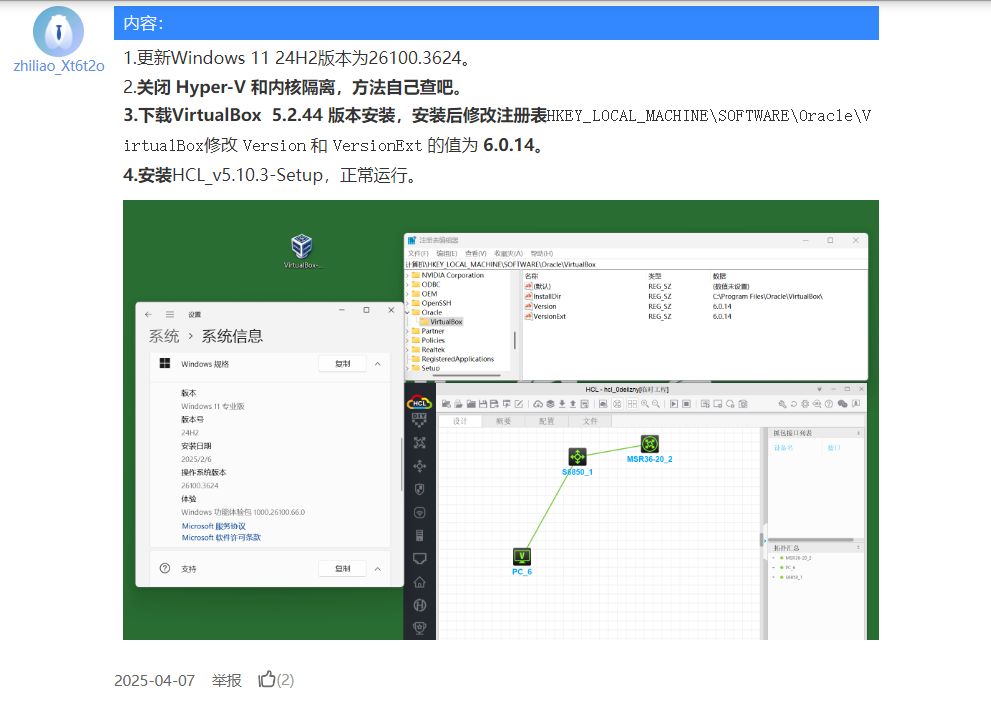The height and width of the screenshot is (707, 991).
Task: Select the DIY device icon in HCL sidebar
Action: 419,420
